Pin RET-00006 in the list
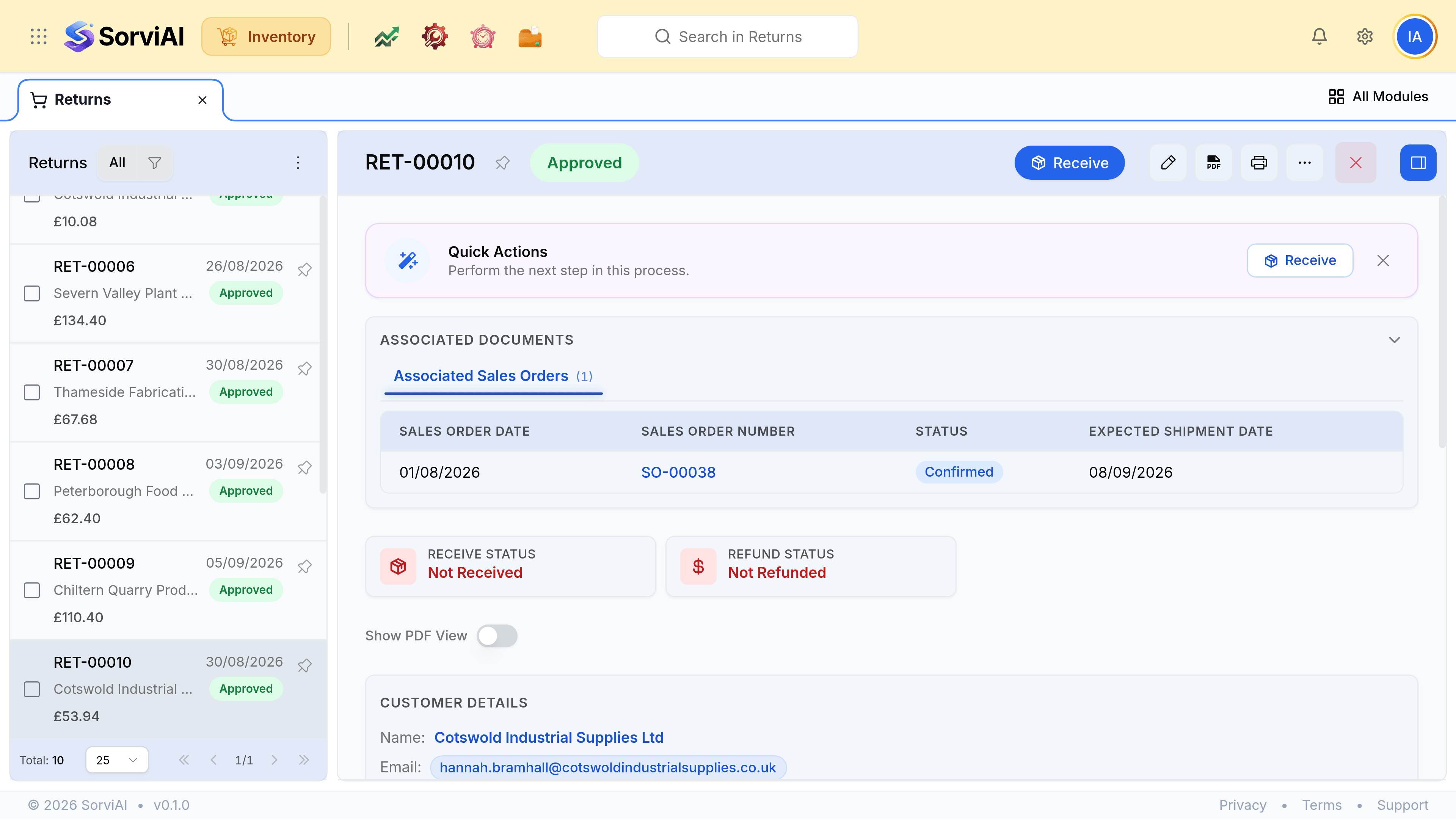The height and width of the screenshot is (819, 1456). click(304, 270)
